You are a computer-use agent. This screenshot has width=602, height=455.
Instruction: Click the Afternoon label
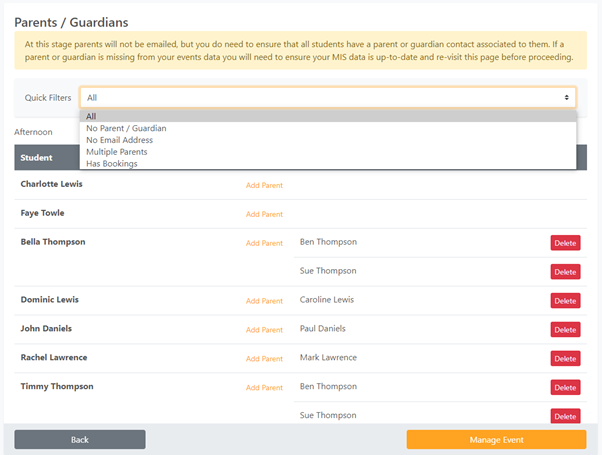tap(33, 132)
